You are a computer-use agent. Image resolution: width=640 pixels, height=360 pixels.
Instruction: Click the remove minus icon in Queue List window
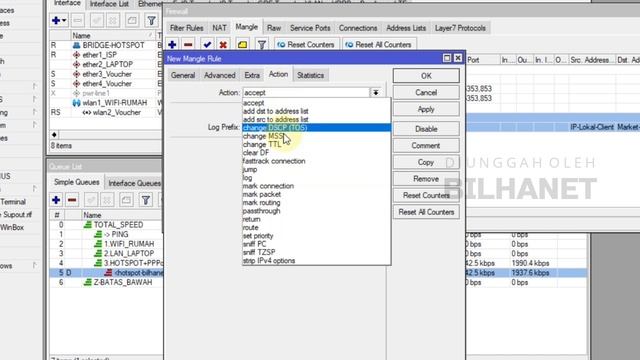pyautogui.click(x=72, y=200)
